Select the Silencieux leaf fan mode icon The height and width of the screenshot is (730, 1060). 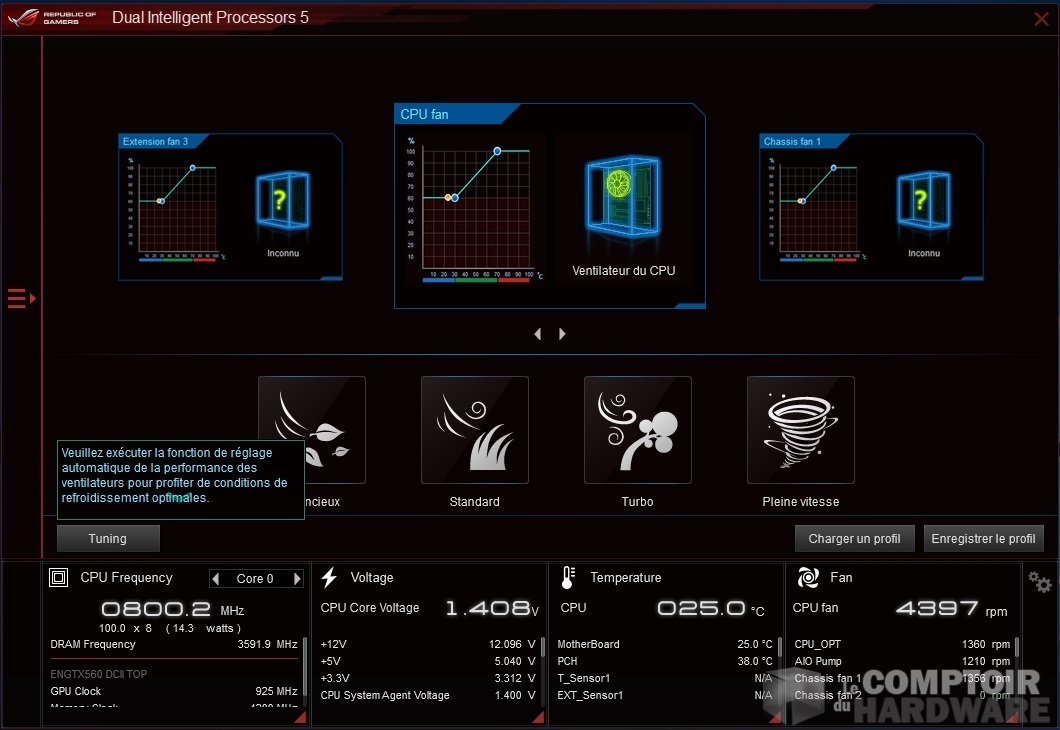click(x=312, y=430)
